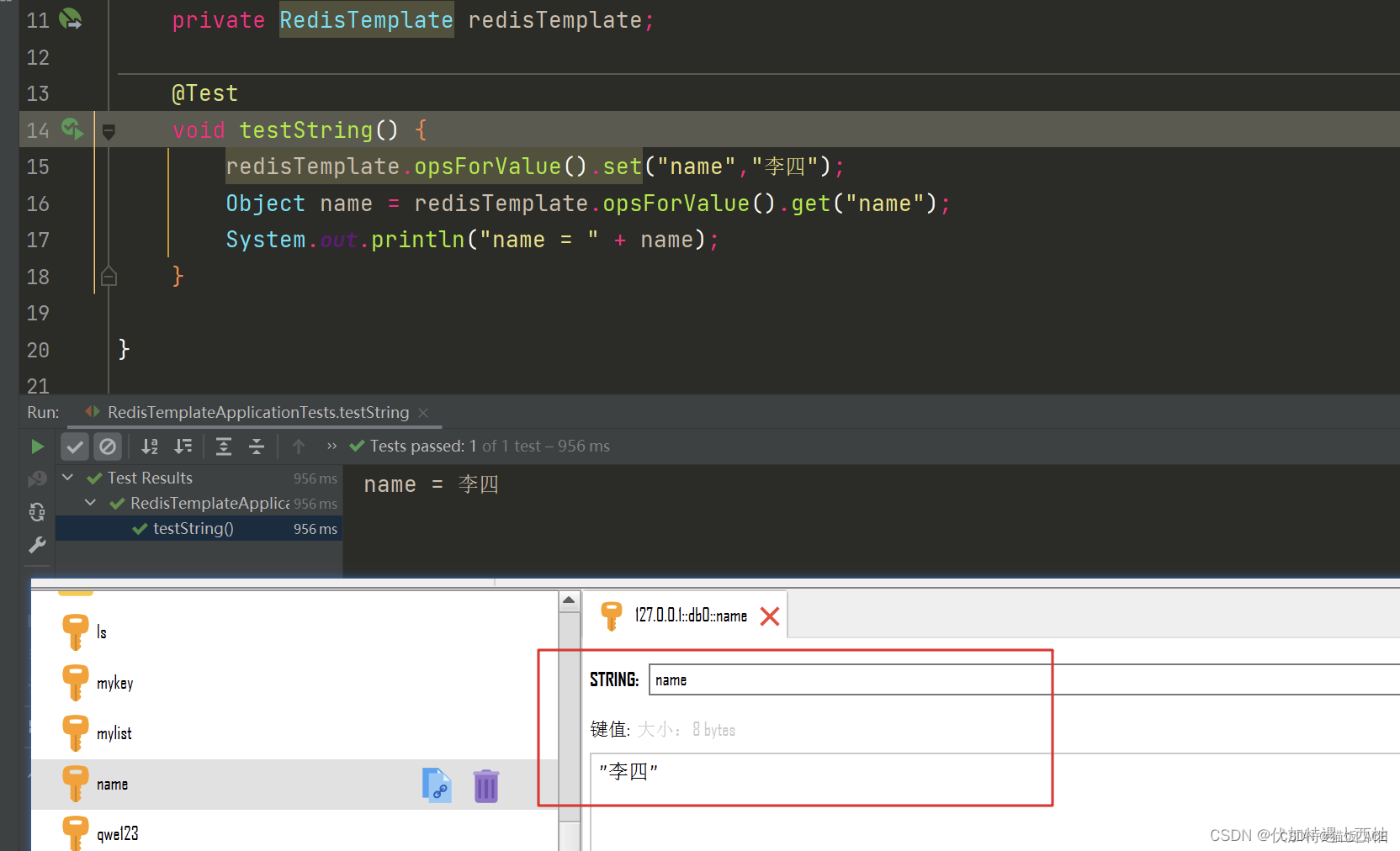Delete the name key with trash icon
Viewport: 1400px width, 851px height.
(486, 785)
